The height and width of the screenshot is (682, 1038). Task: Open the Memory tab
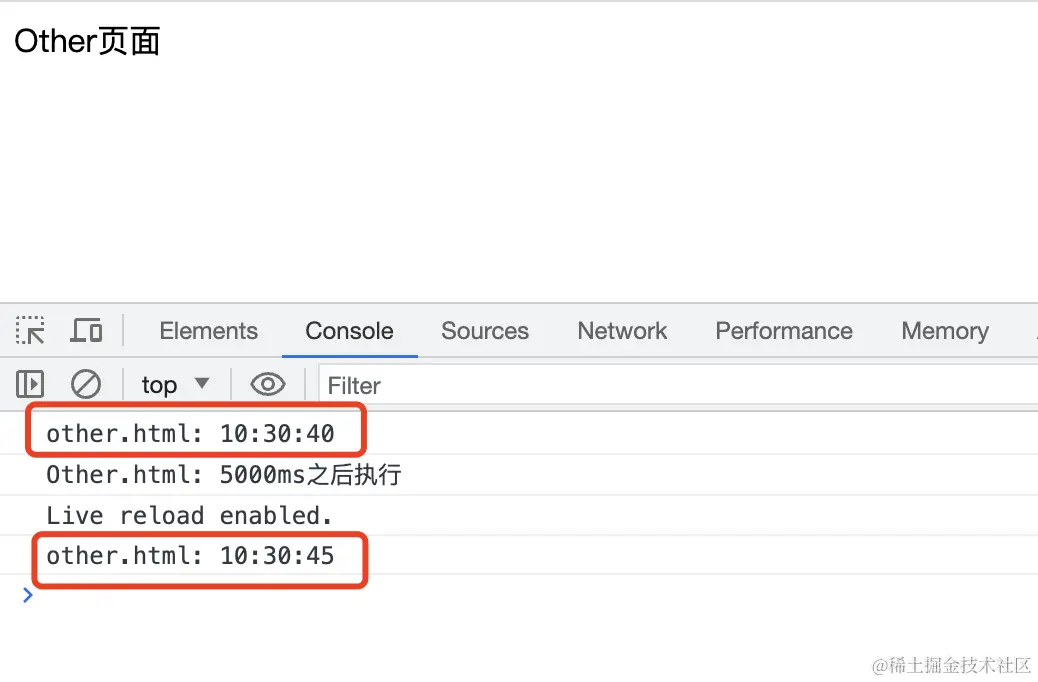tap(944, 331)
